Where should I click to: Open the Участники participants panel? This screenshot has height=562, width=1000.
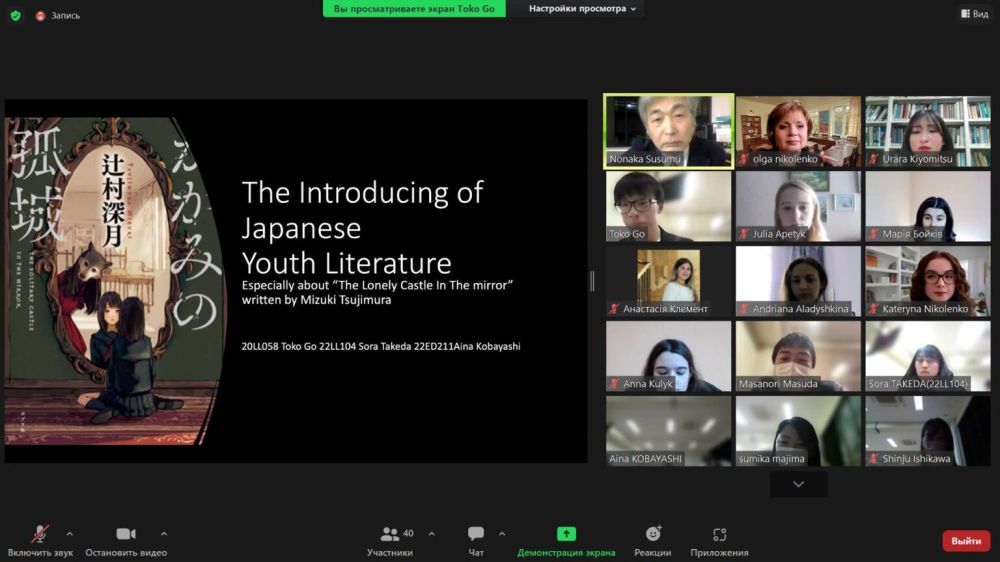pyautogui.click(x=390, y=540)
